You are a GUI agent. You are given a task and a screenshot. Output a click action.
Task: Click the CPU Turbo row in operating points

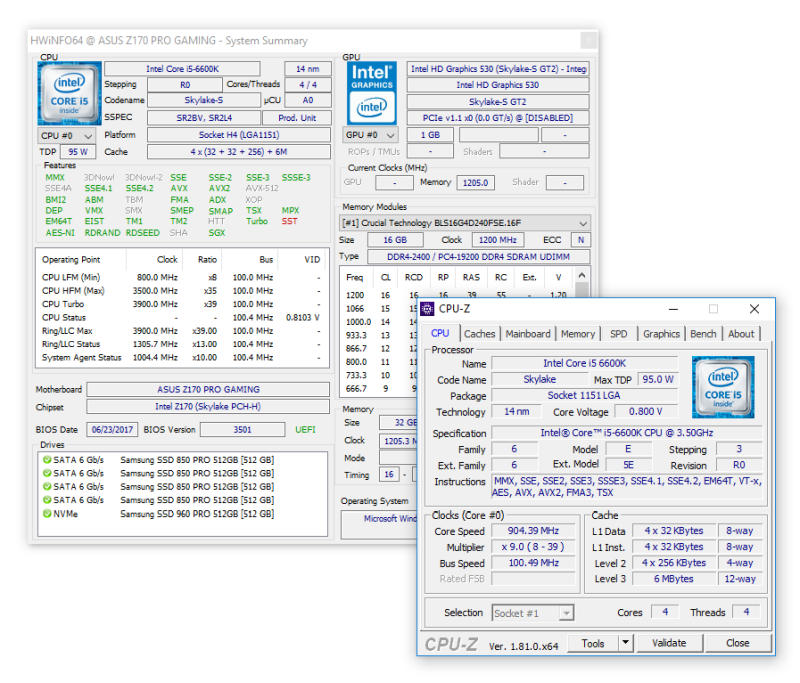[181, 304]
